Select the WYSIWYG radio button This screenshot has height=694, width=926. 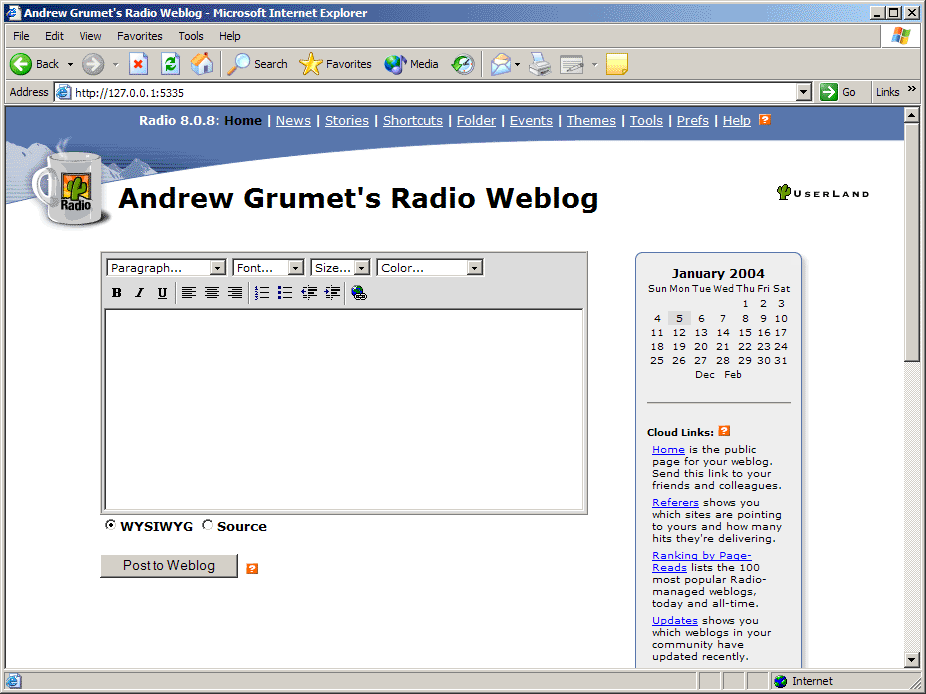pyautogui.click(x=110, y=525)
